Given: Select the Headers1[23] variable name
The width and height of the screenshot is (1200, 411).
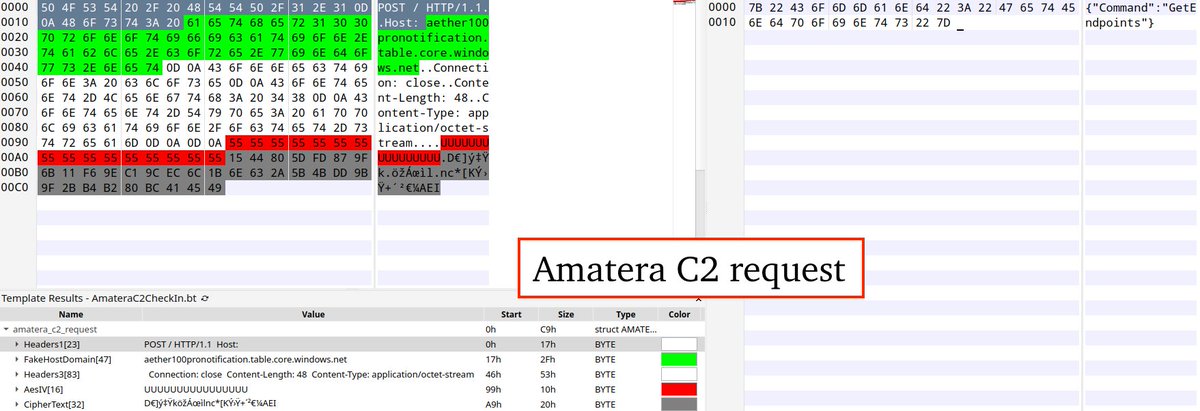Looking at the screenshot, I should 50,343.
